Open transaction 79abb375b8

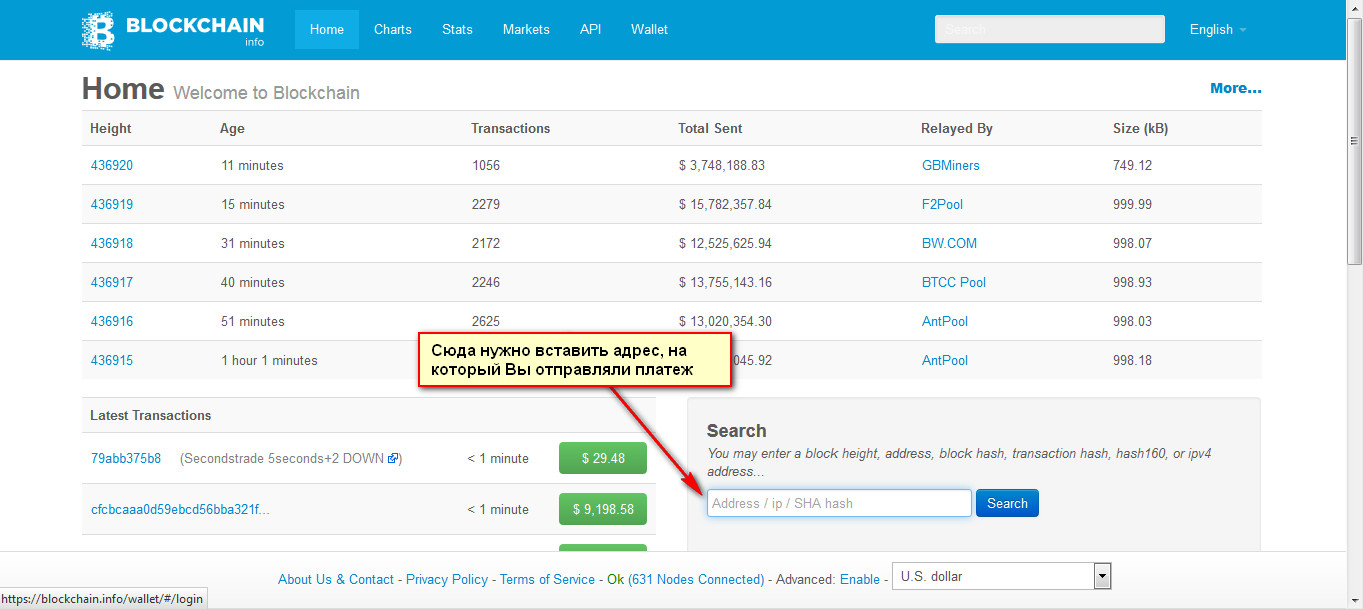125,459
